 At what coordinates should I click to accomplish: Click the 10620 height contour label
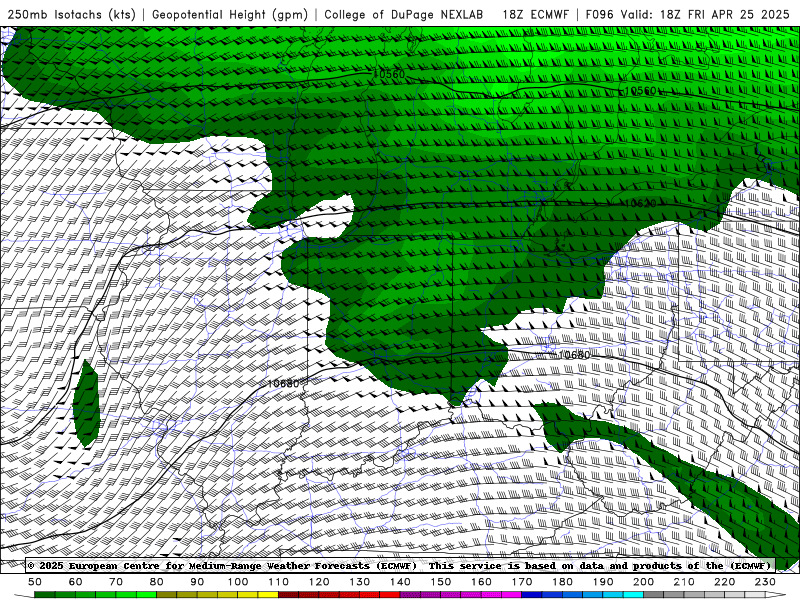[x=640, y=204]
